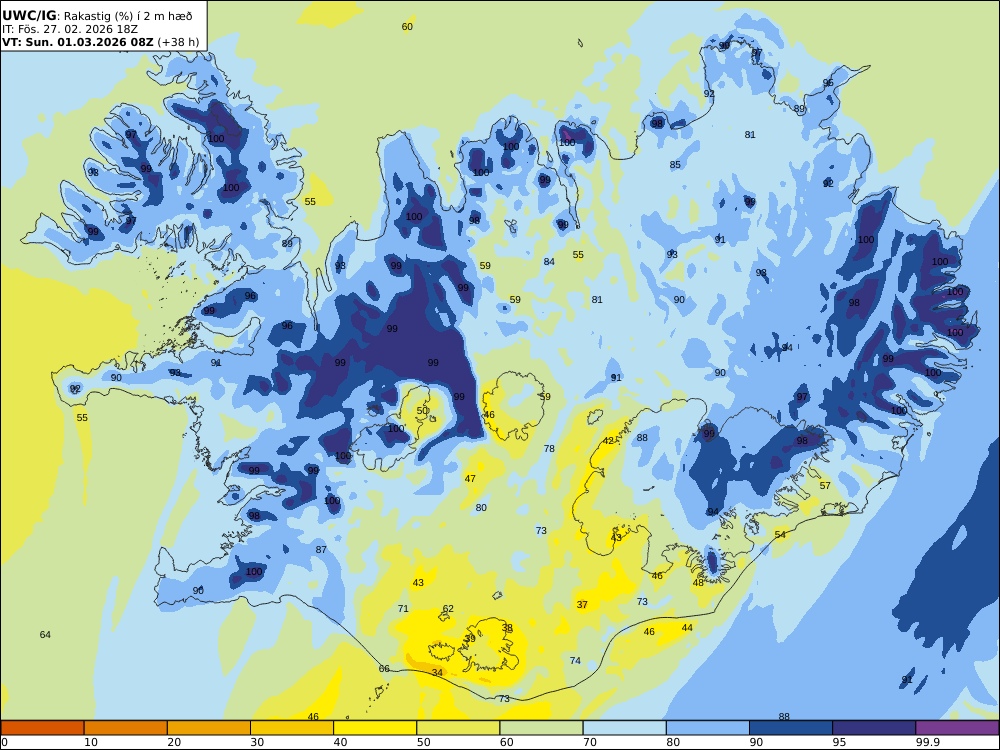1000x750 pixels.
Task: Click the purple above-99.9 legend swatch
Action: click(x=957, y=728)
